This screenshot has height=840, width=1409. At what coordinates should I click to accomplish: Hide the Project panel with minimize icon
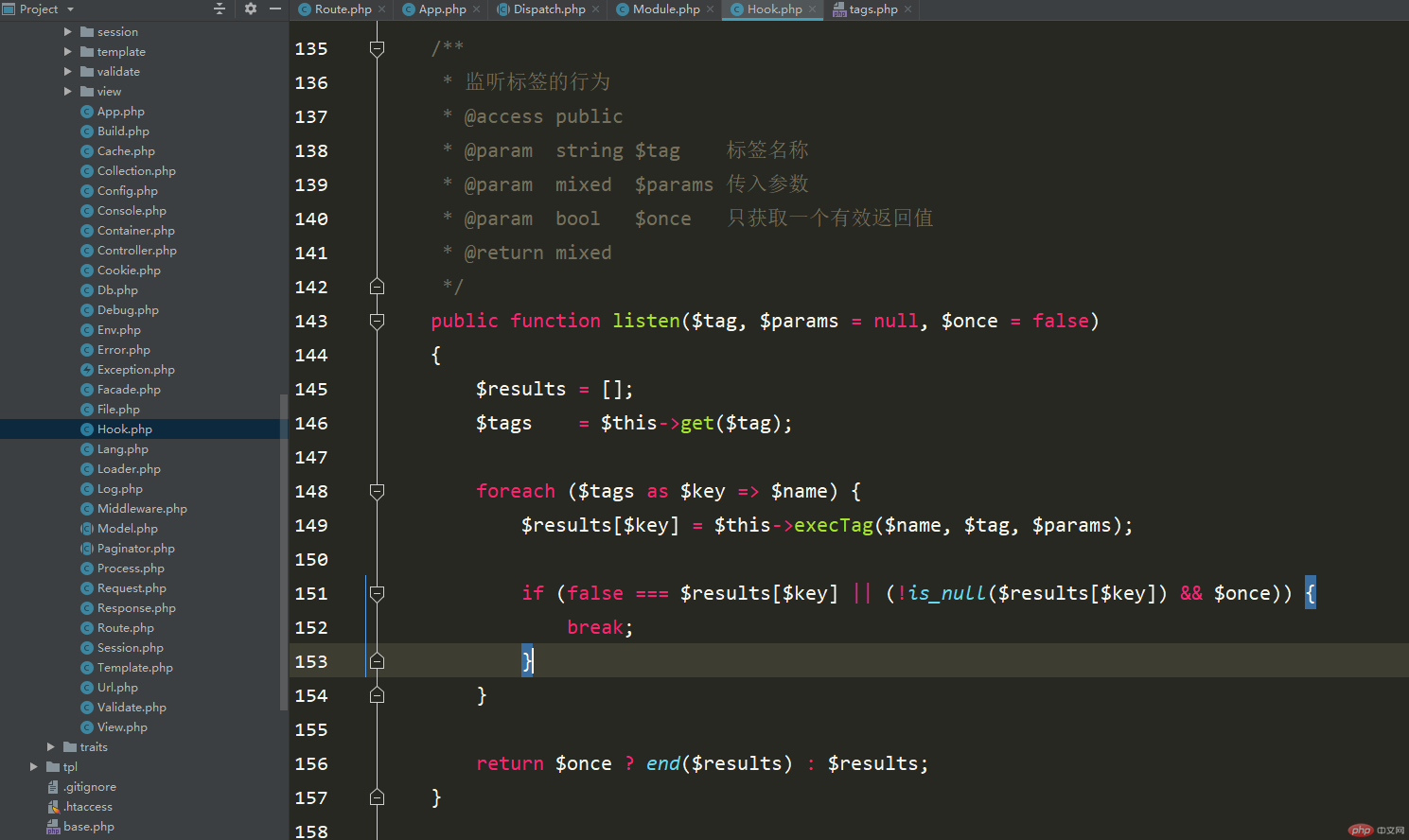(x=275, y=9)
